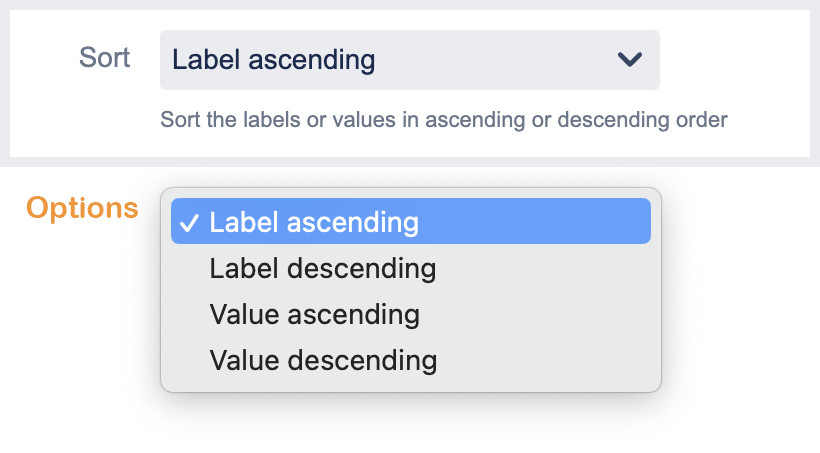Click the word 'Sort' left of the dropdown
The height and width of the screenshot is (453, 820).
(x=105, y=57)
